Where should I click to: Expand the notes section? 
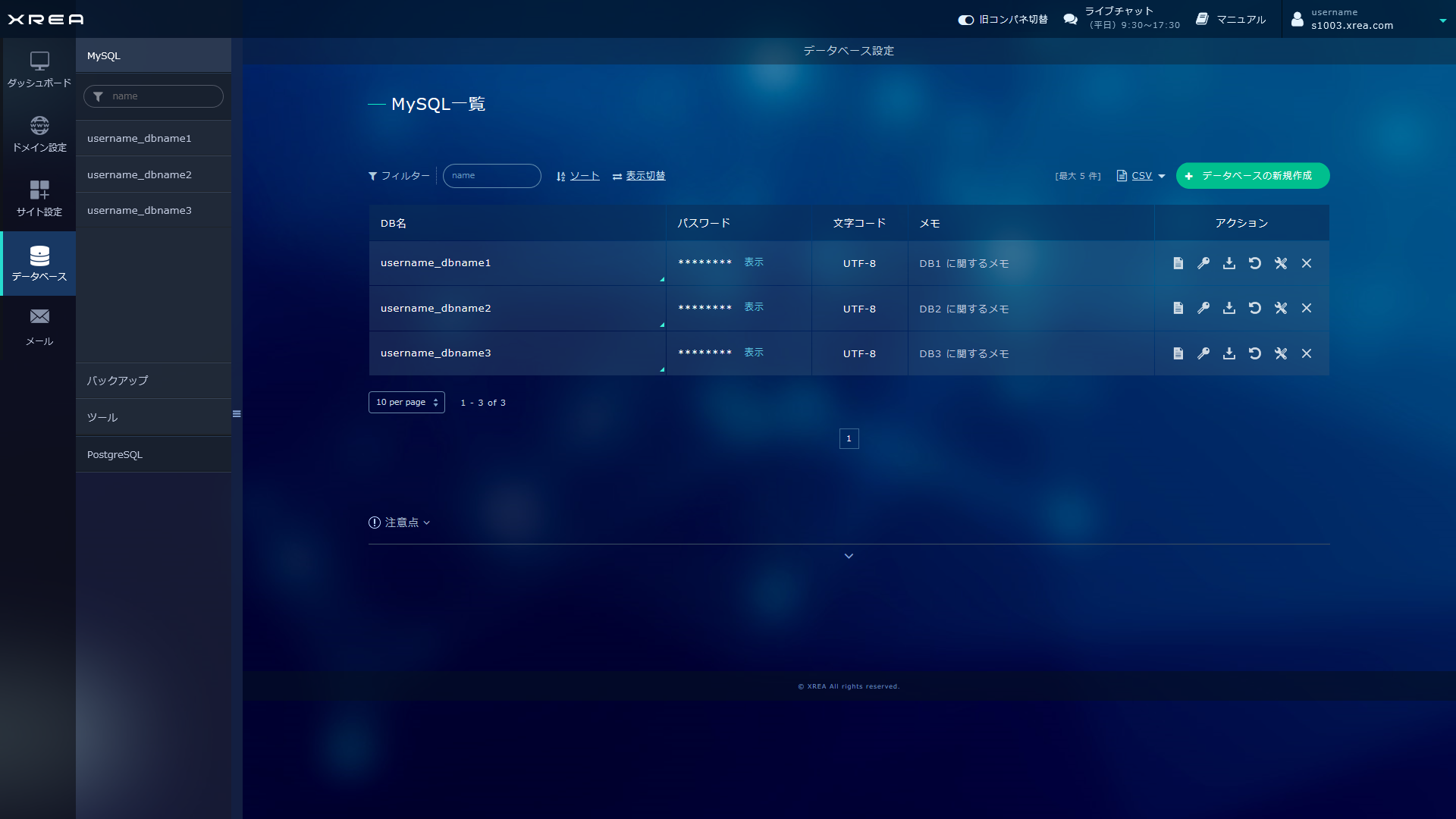(x=400, y=522)
